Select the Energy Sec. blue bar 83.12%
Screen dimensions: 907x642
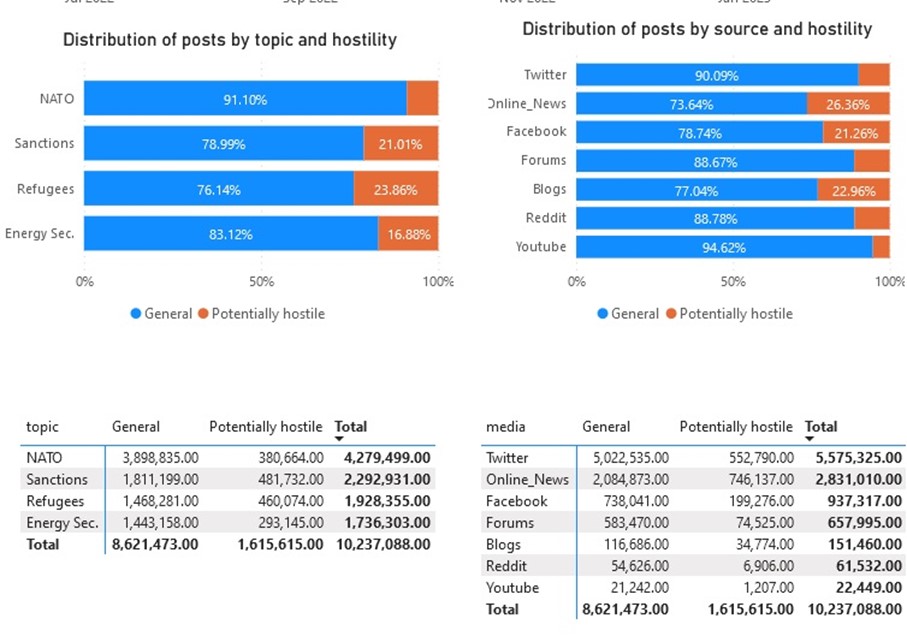(231, 234)
